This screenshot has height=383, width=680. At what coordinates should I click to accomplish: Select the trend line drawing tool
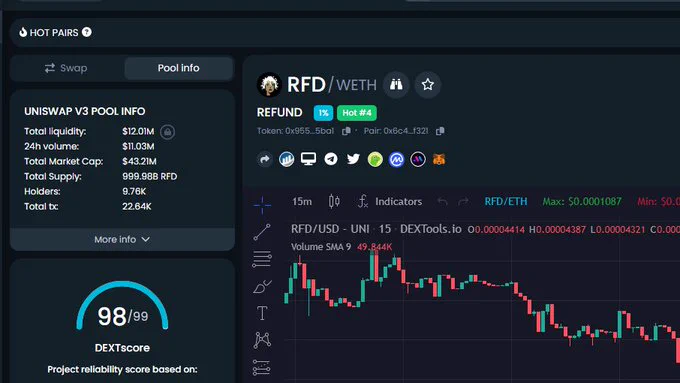(262, 232)
